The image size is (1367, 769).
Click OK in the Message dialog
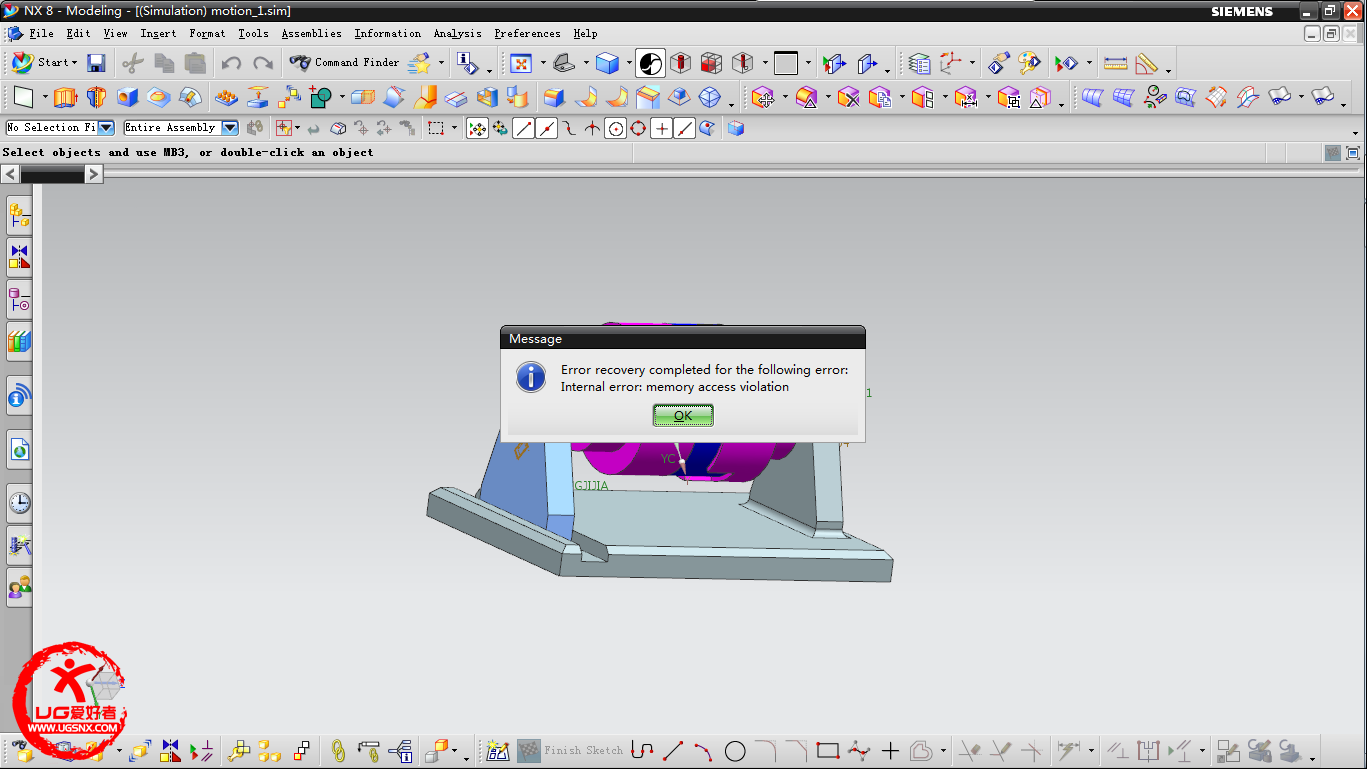click(683, 415)
